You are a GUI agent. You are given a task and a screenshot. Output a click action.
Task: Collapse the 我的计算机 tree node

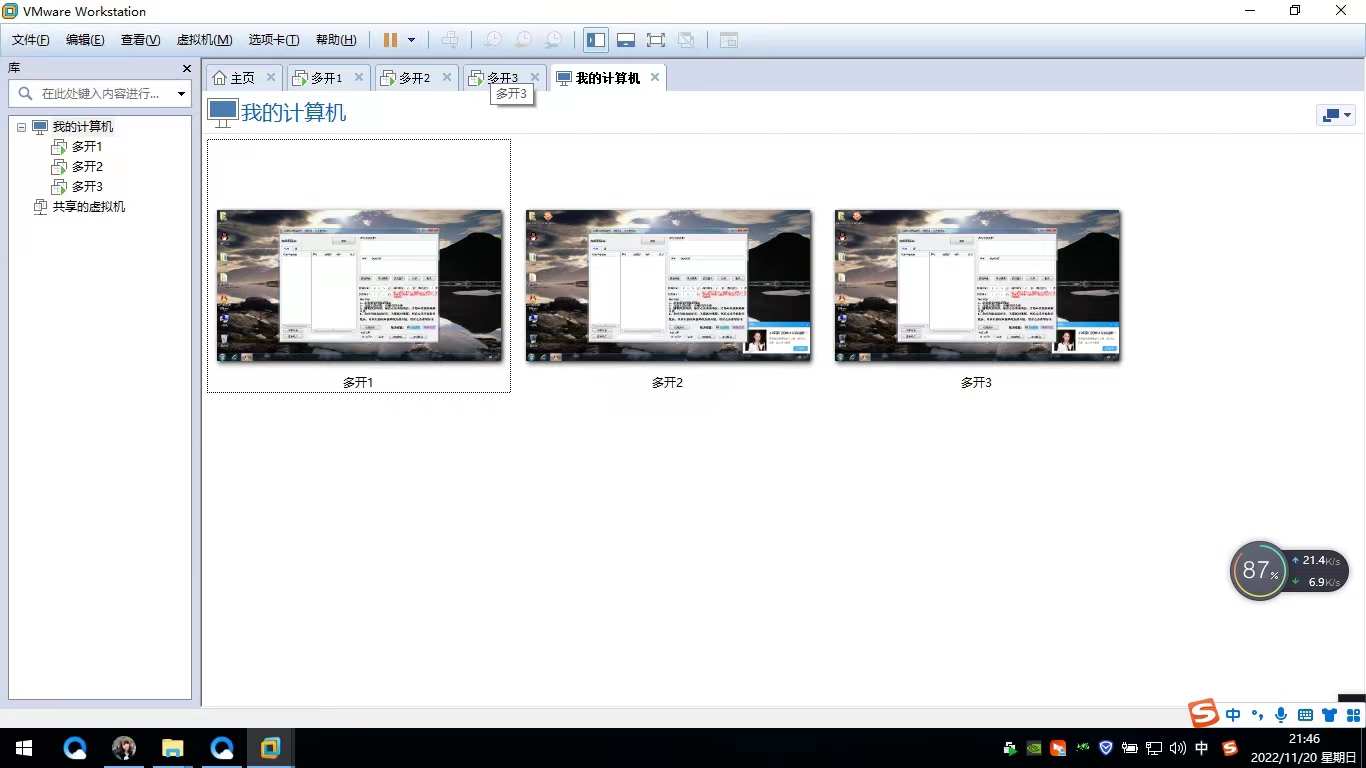[21, 127]
